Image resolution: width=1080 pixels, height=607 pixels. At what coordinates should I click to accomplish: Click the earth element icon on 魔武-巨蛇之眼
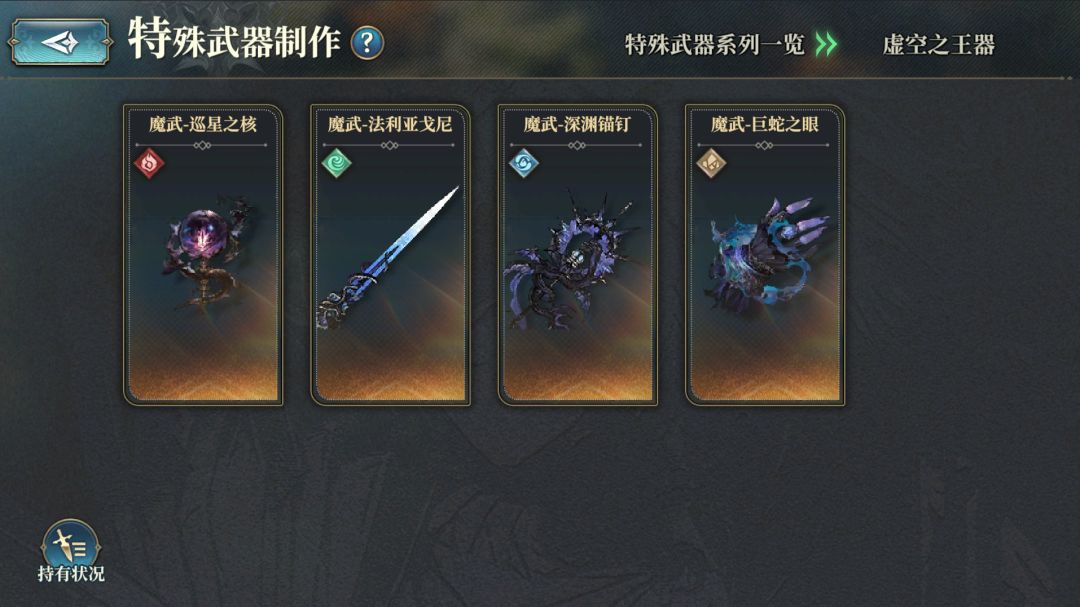712,164
